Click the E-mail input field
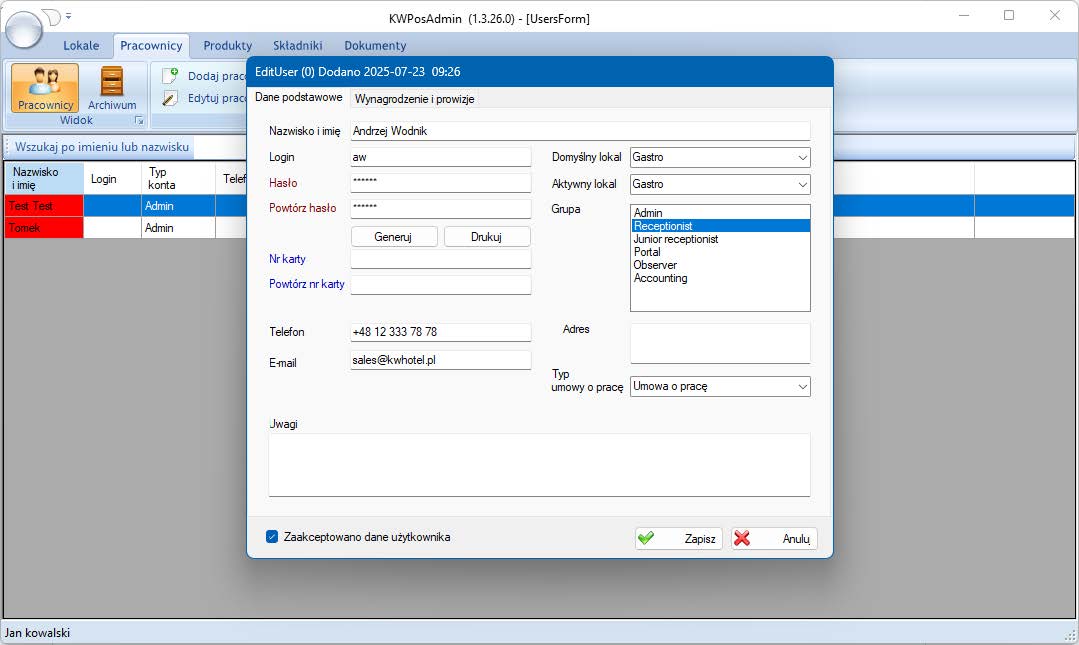The height and width of the screenshot is (645, 1079). tap(440, 361)
